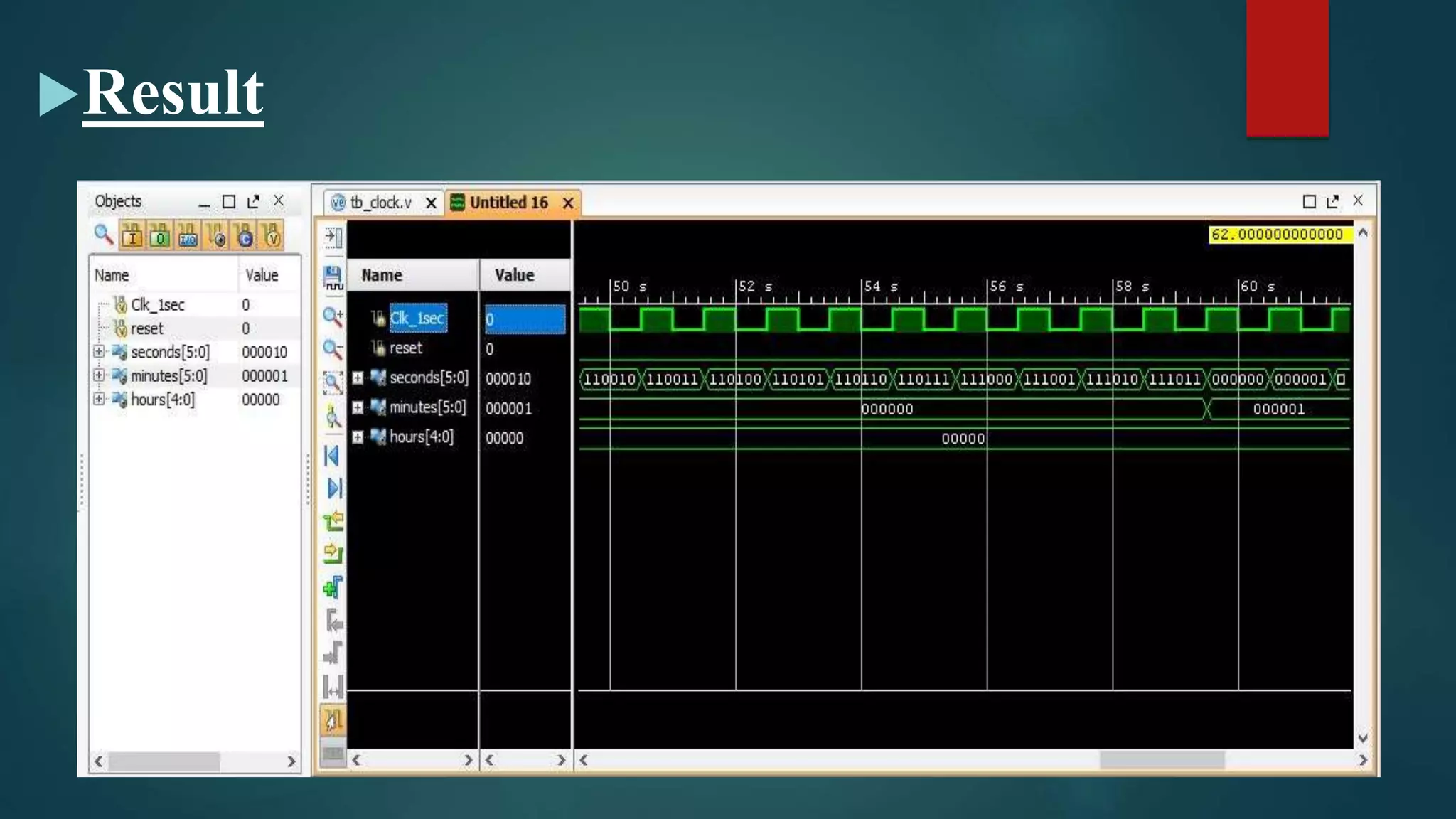The height and width of the screenshot is (819, 1456).
Task: Toggle the I/O (inout) ports filter
Action: tap(188, 235)
